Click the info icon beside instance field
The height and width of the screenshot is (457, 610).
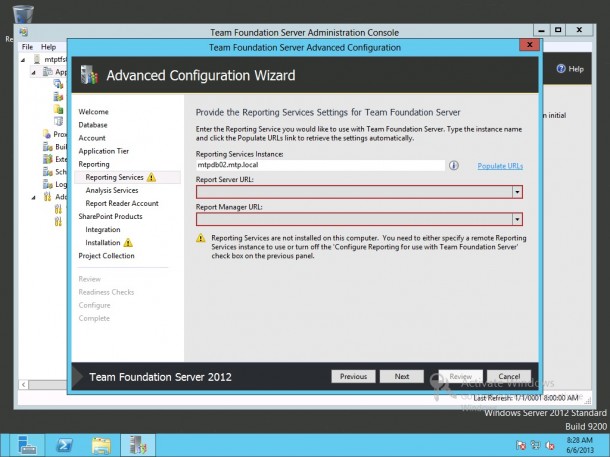click(x=454, y=166)
